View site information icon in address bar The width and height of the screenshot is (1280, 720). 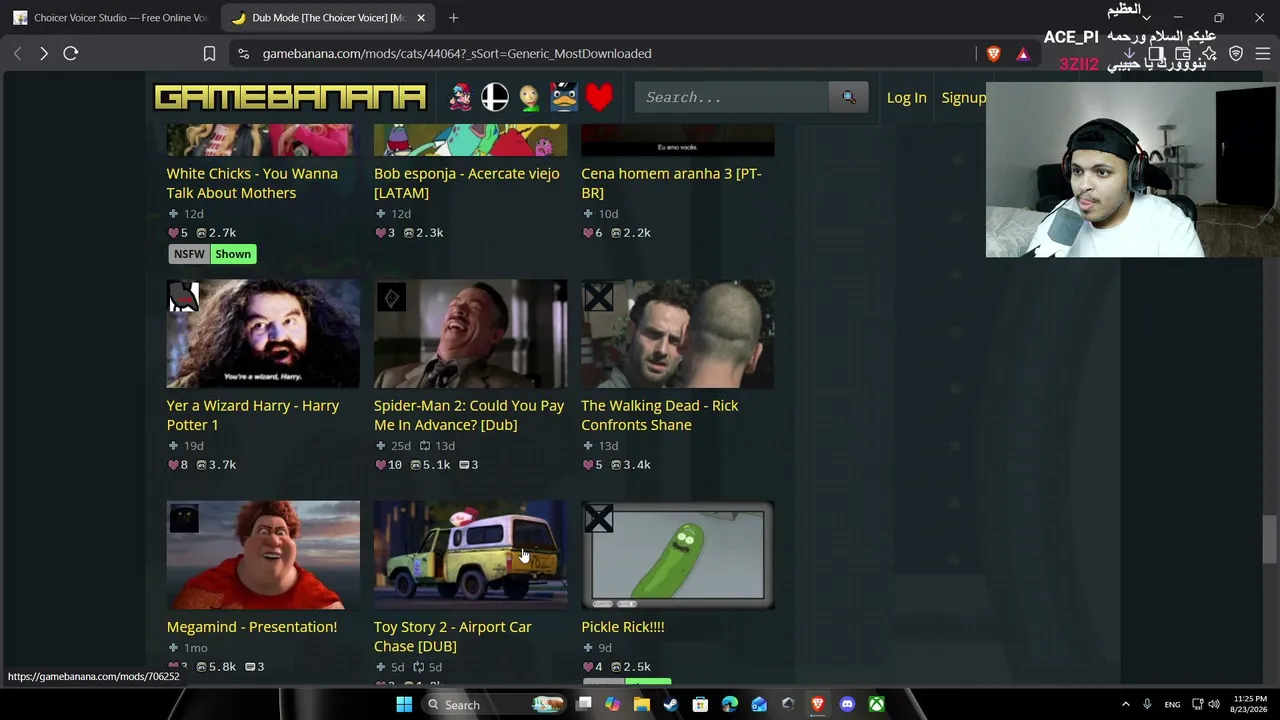click(243, 53)
